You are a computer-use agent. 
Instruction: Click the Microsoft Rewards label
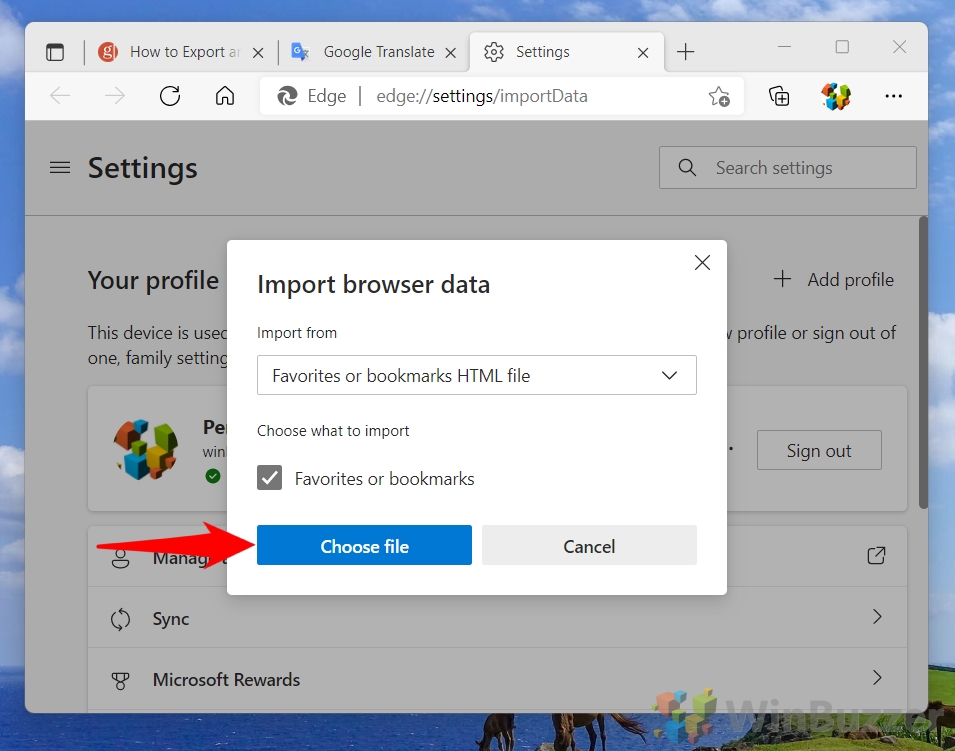coord(226,680)
